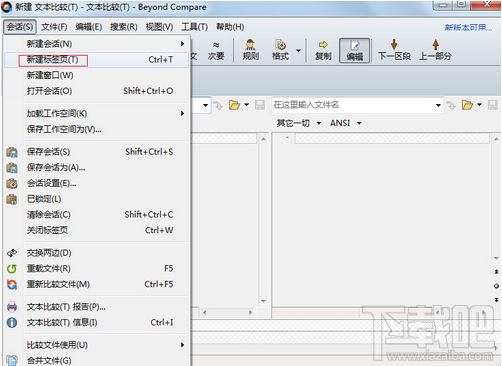This screenshot has width=502, height=366.
Task: Click 重载文件(R) reload entry
Action: click(97, 269)
